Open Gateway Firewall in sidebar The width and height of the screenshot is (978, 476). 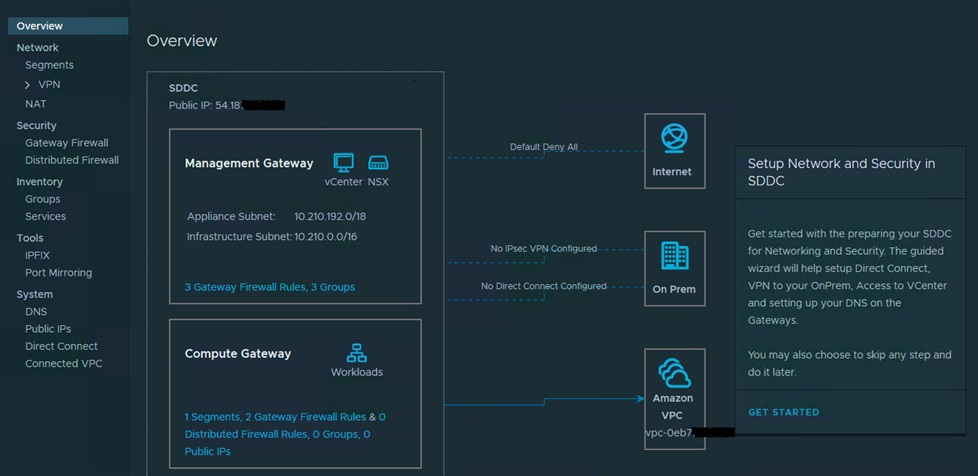coord(67,143)
